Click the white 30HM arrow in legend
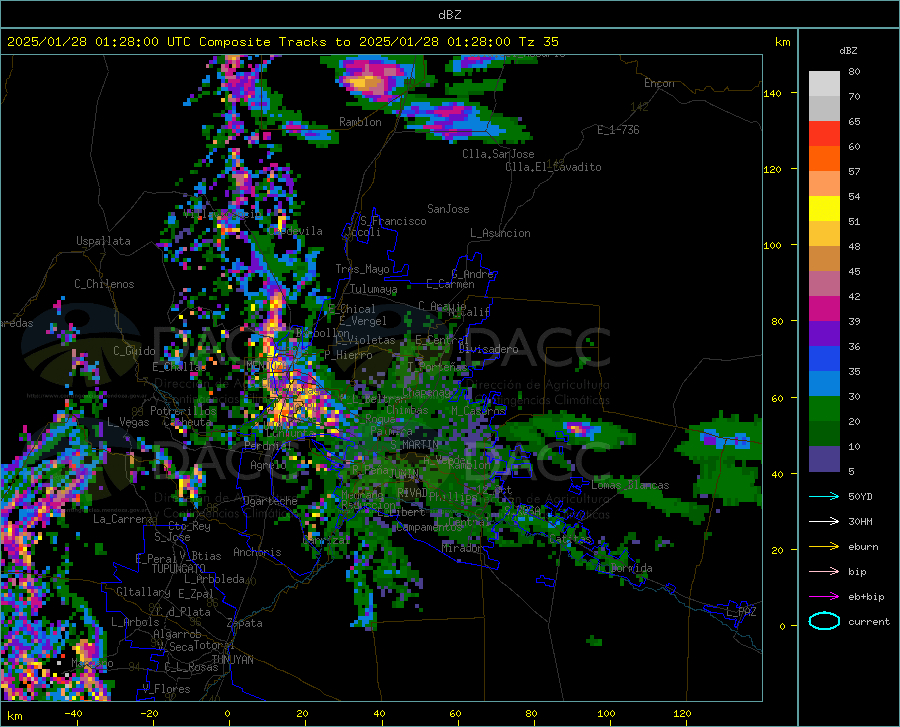 (824, 521)
